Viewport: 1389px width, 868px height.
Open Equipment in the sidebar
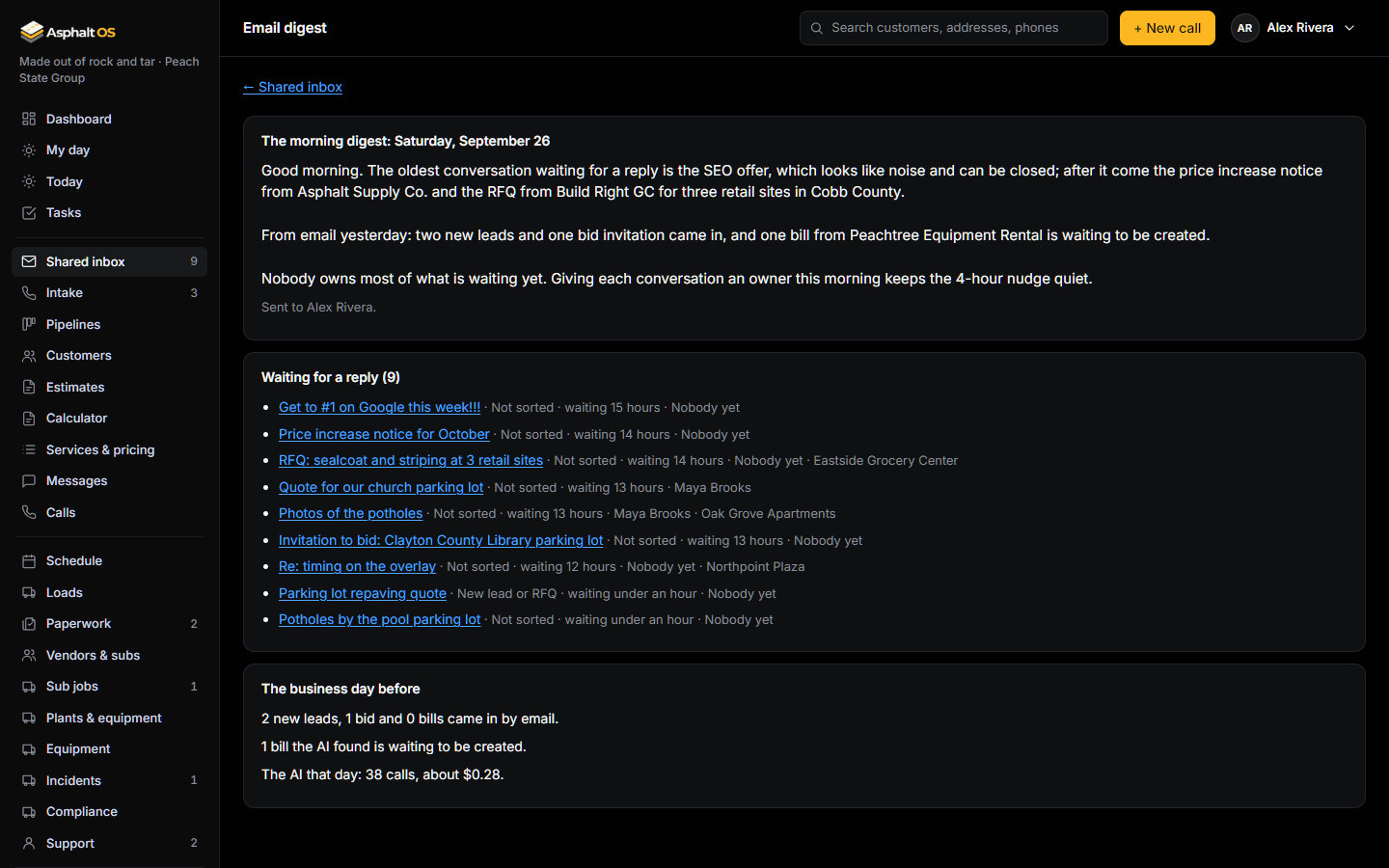coord(109,749)
